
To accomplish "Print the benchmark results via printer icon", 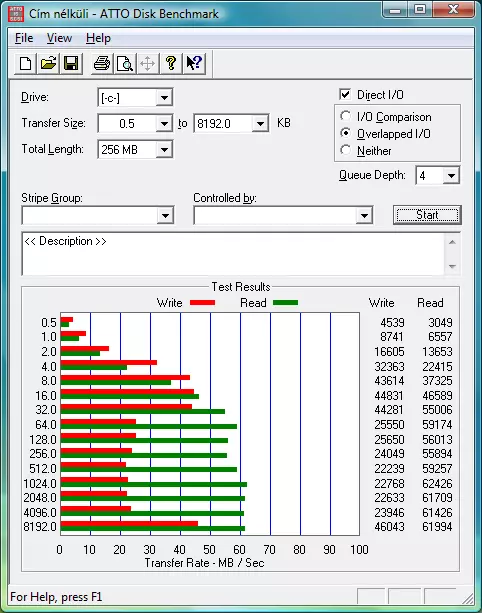I will click(102, 63).
